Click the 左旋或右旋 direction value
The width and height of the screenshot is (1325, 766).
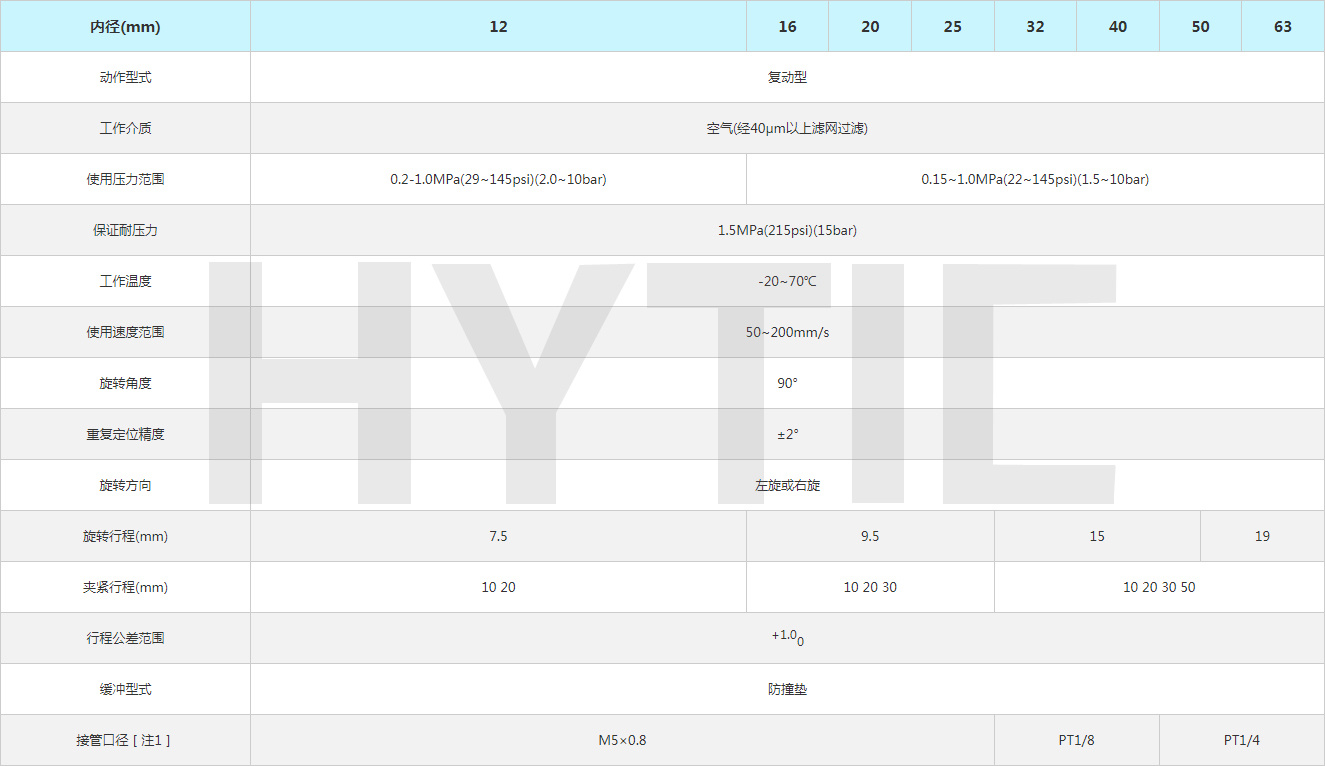787,485
